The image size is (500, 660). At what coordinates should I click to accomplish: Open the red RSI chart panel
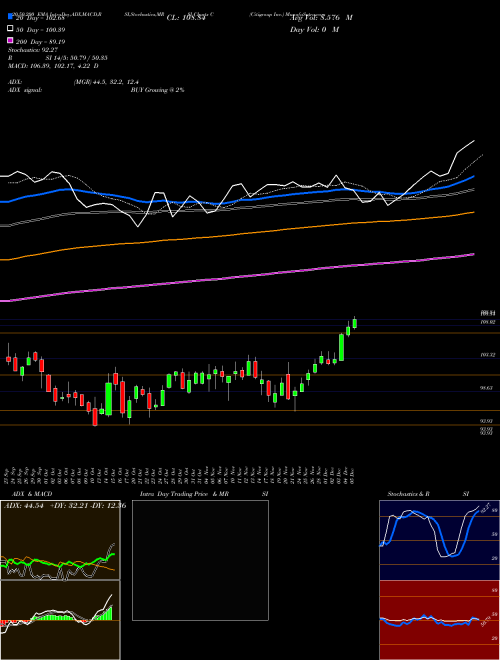coord(439,620)
